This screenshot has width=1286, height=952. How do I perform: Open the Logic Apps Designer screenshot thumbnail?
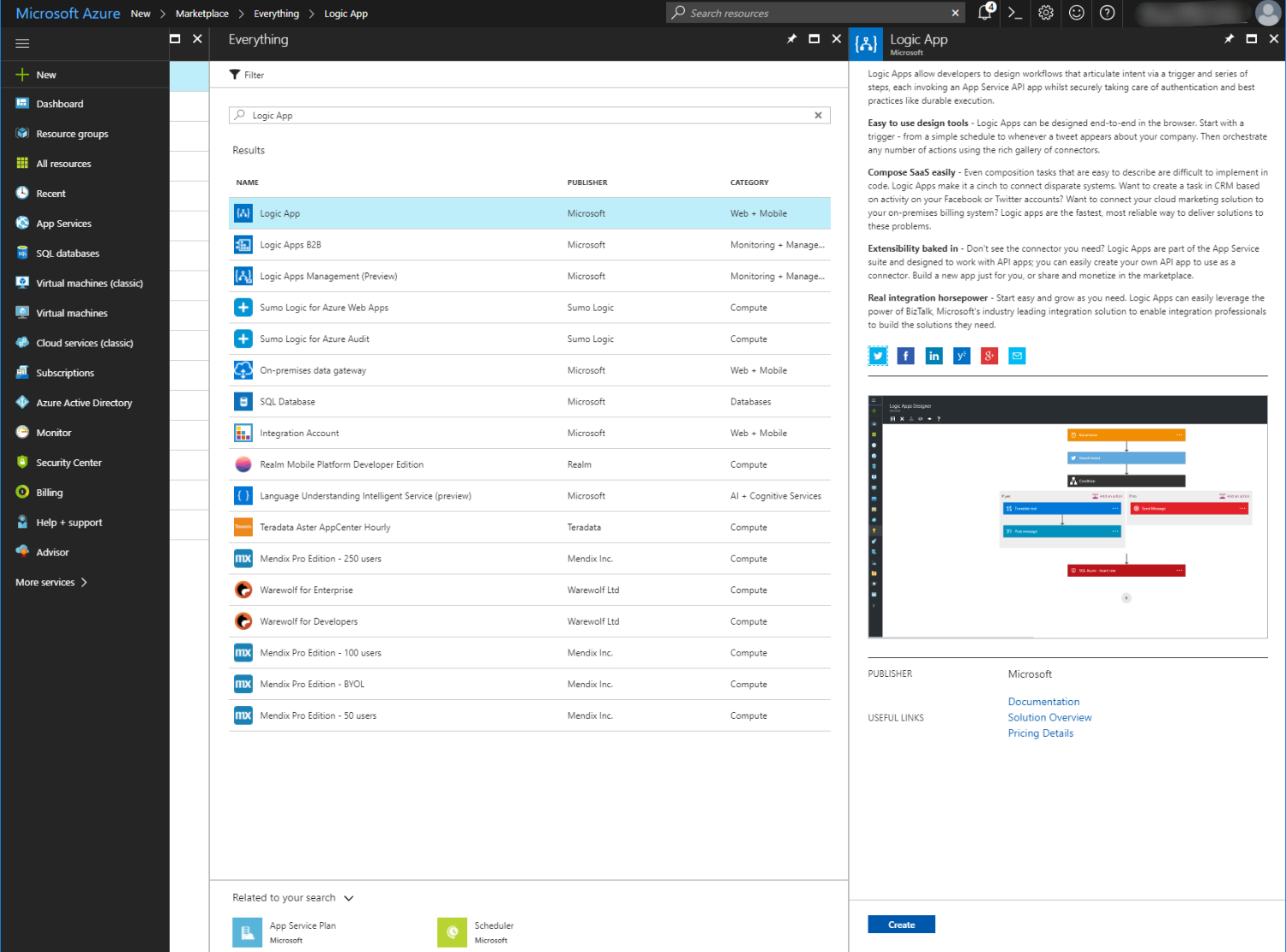[x=1067, y=517]
